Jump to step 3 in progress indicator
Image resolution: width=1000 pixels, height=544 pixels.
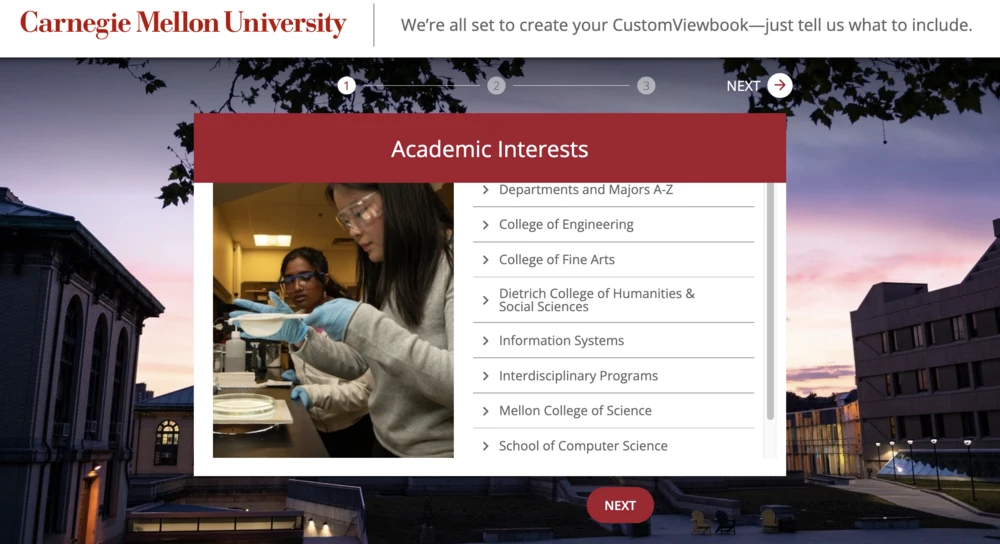[x=646, y=85]
